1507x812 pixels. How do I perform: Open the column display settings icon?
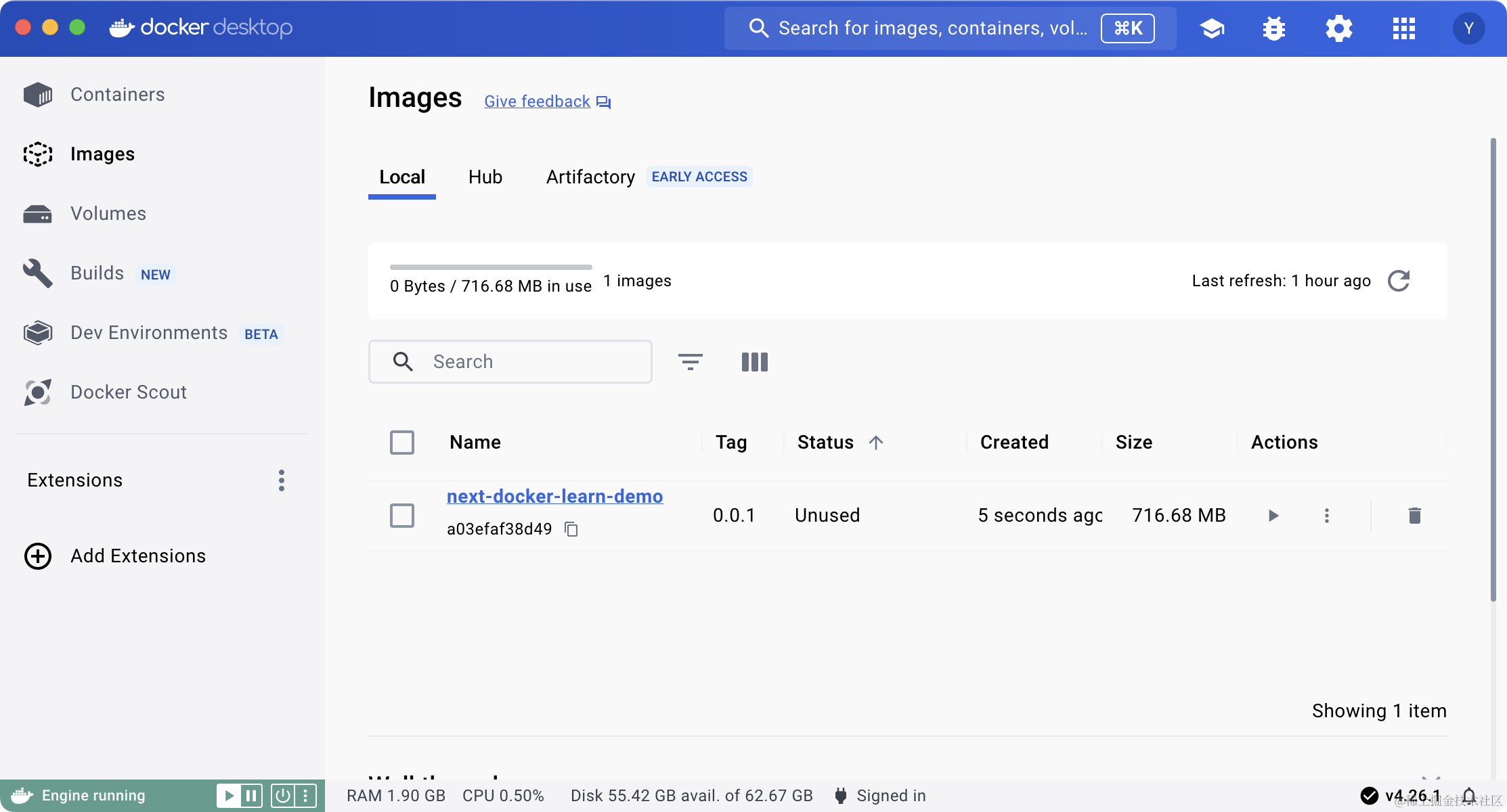[x=754, y=362]
